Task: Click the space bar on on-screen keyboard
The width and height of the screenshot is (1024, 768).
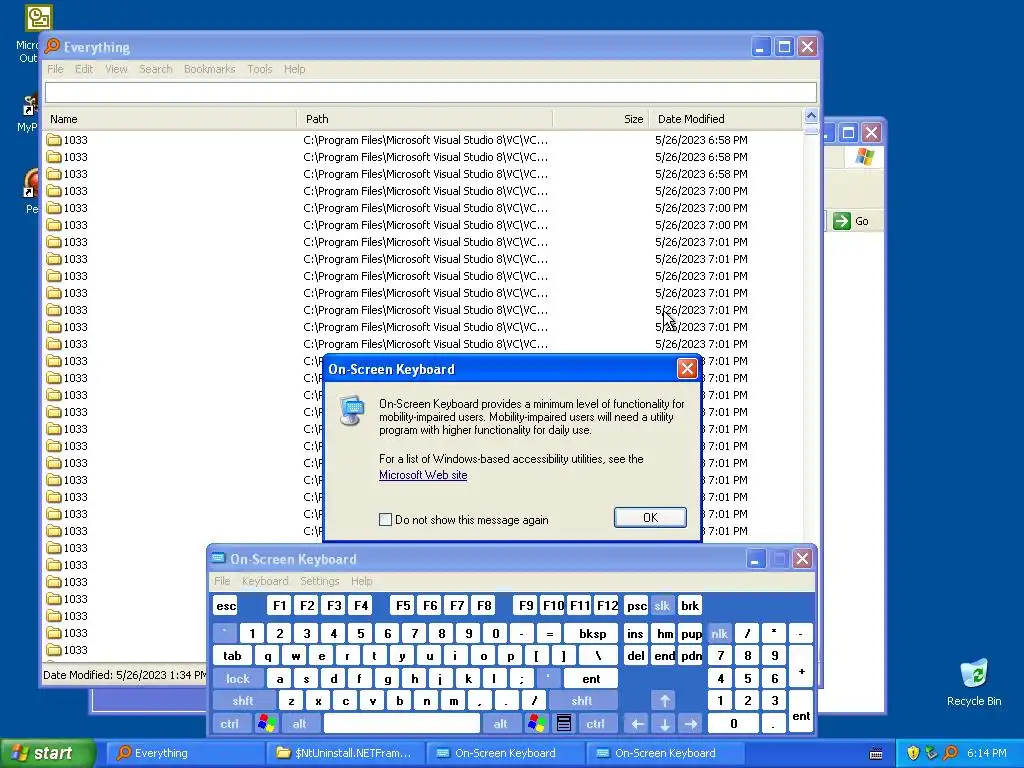Action: [x=402, y=724]
